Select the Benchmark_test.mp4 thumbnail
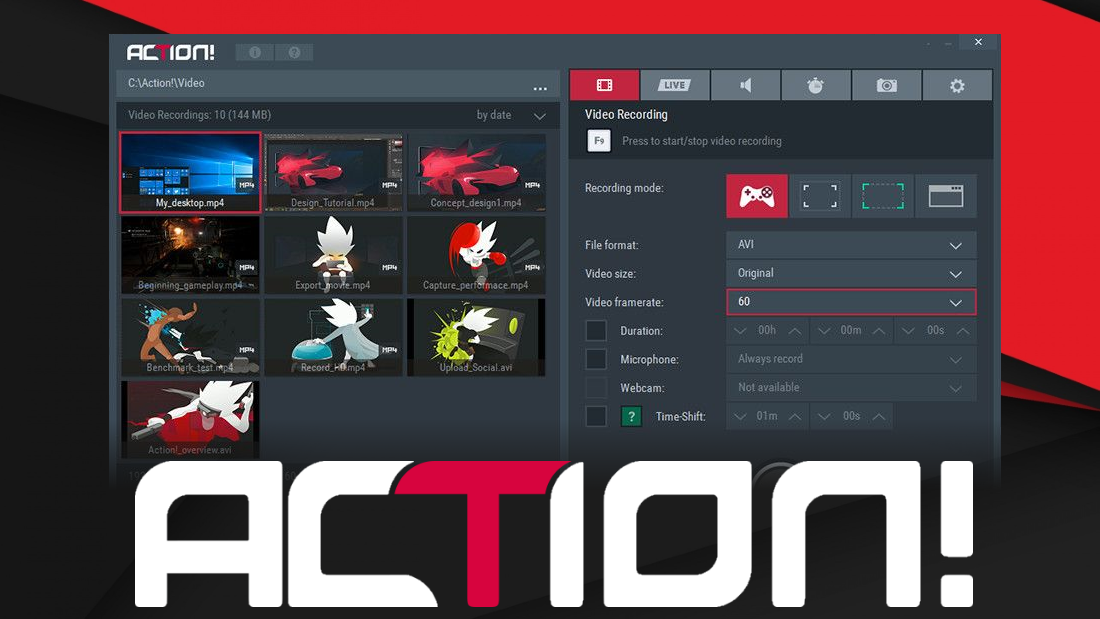The width and height of the screenshot is (1100, 619). [190, 338]
